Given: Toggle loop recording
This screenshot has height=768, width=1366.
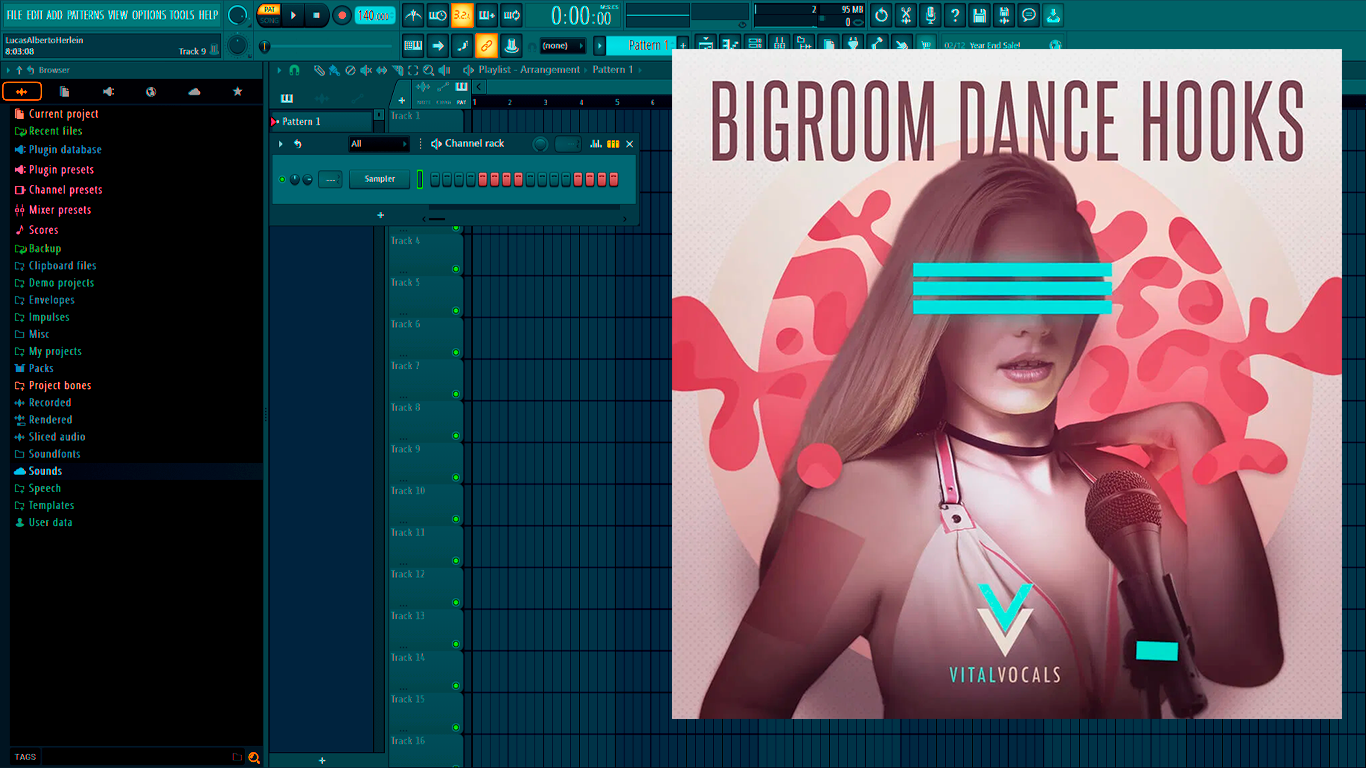Looking at the screenshot, I should coord(511,15).
